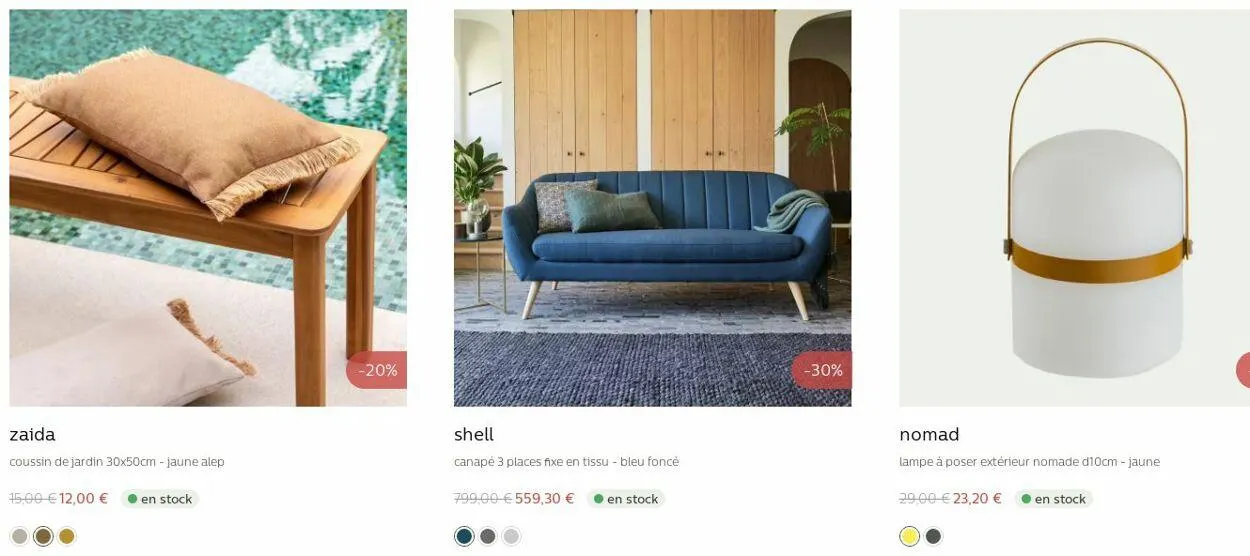Open the nomad product title link
This screenshot has width=1250, height=556.
[929, 435]
